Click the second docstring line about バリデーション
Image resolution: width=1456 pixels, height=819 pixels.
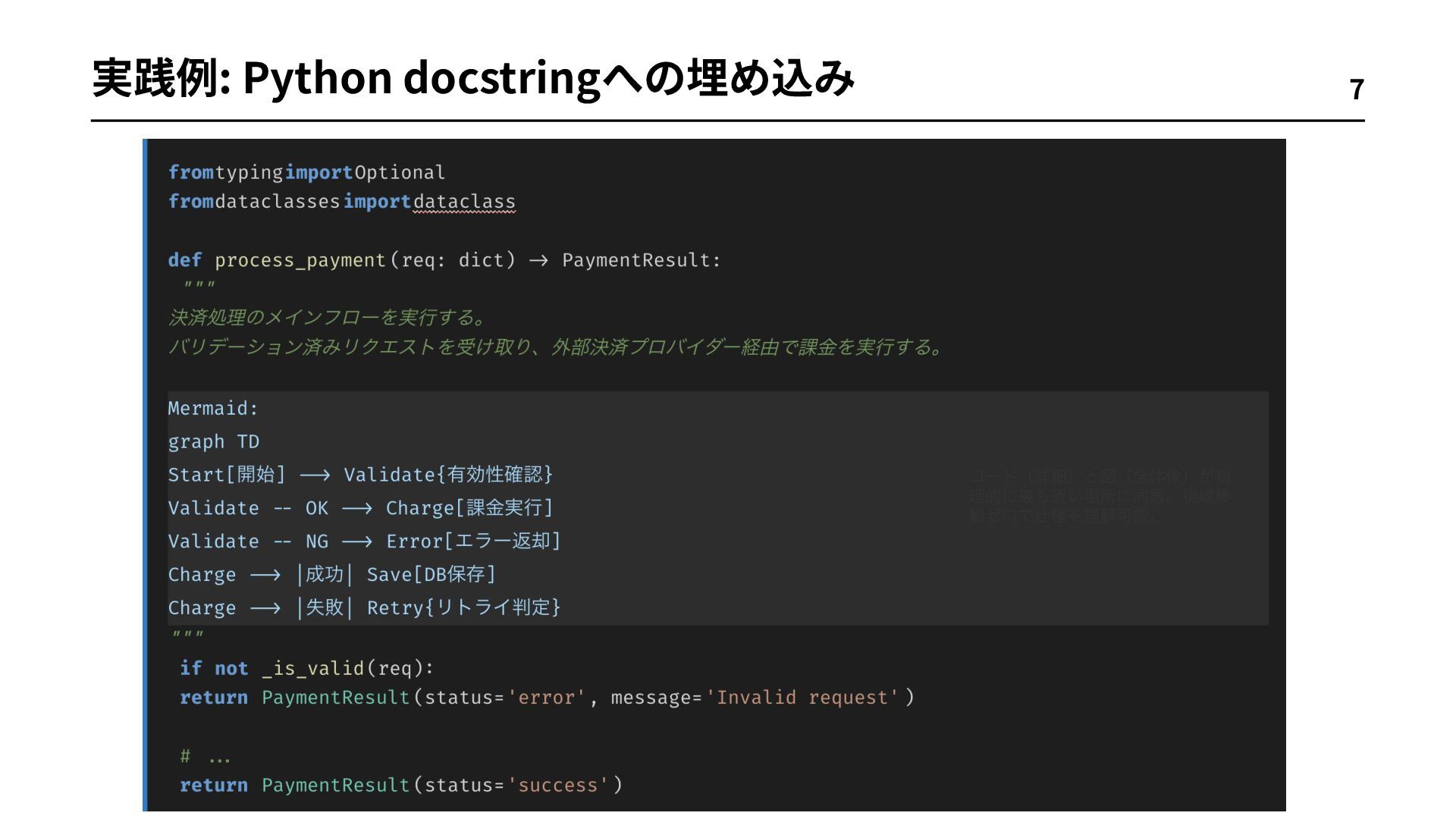(x=556, y=347)
